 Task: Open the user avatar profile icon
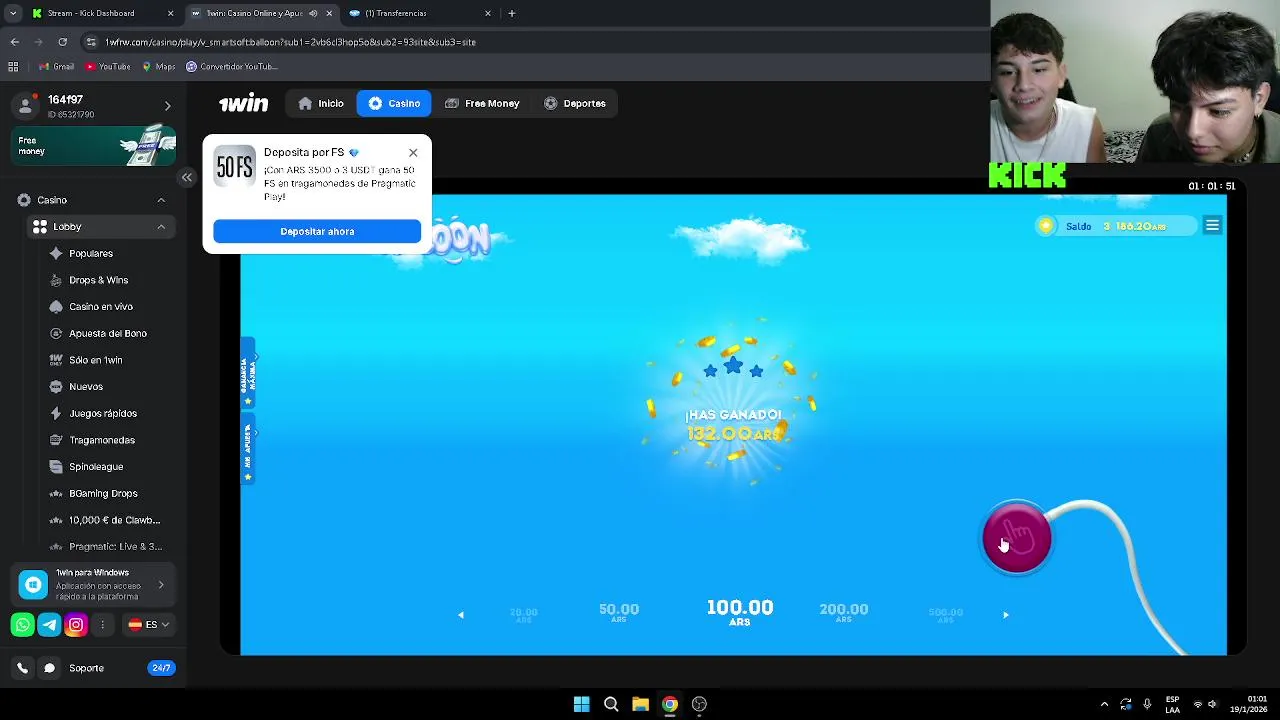[x=25, y=105]
